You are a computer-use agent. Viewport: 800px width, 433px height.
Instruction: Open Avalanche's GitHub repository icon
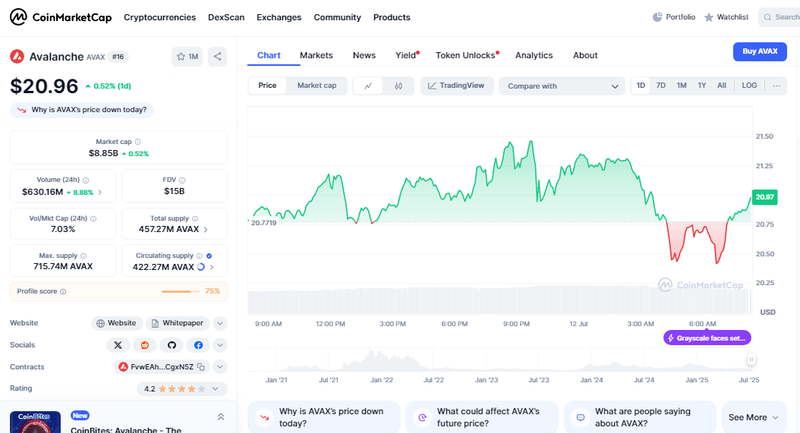171,345
